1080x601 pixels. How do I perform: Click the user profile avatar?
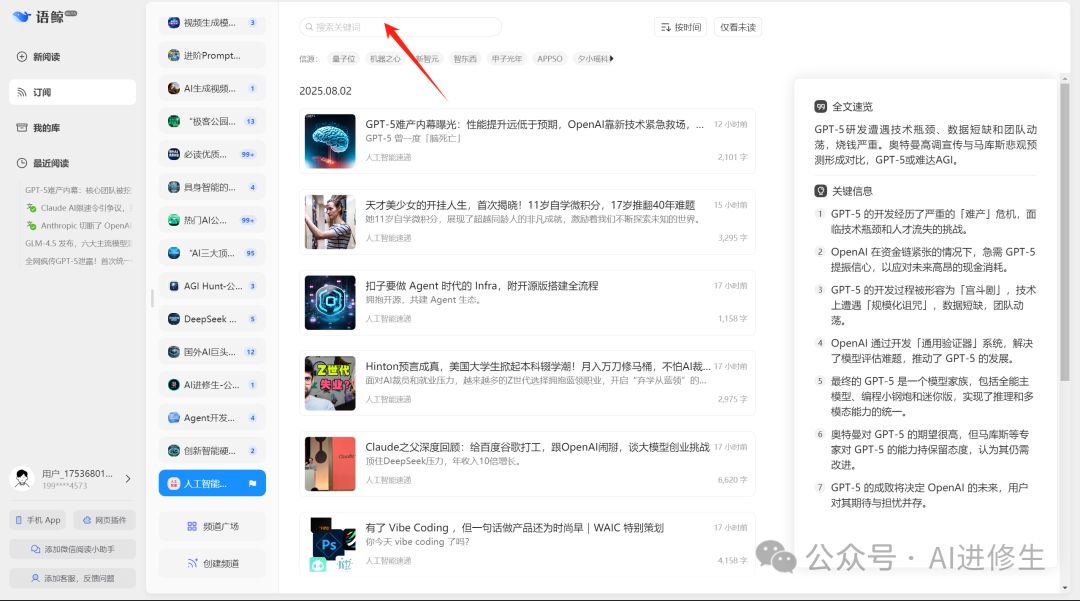pyautogui.click(x=22, y=478)
